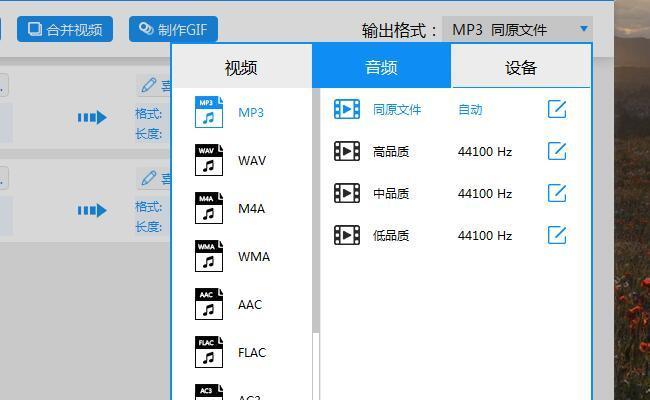Choose the M4A text label
The height and width of the screenshot is (400, 650).
coord(252,208)
